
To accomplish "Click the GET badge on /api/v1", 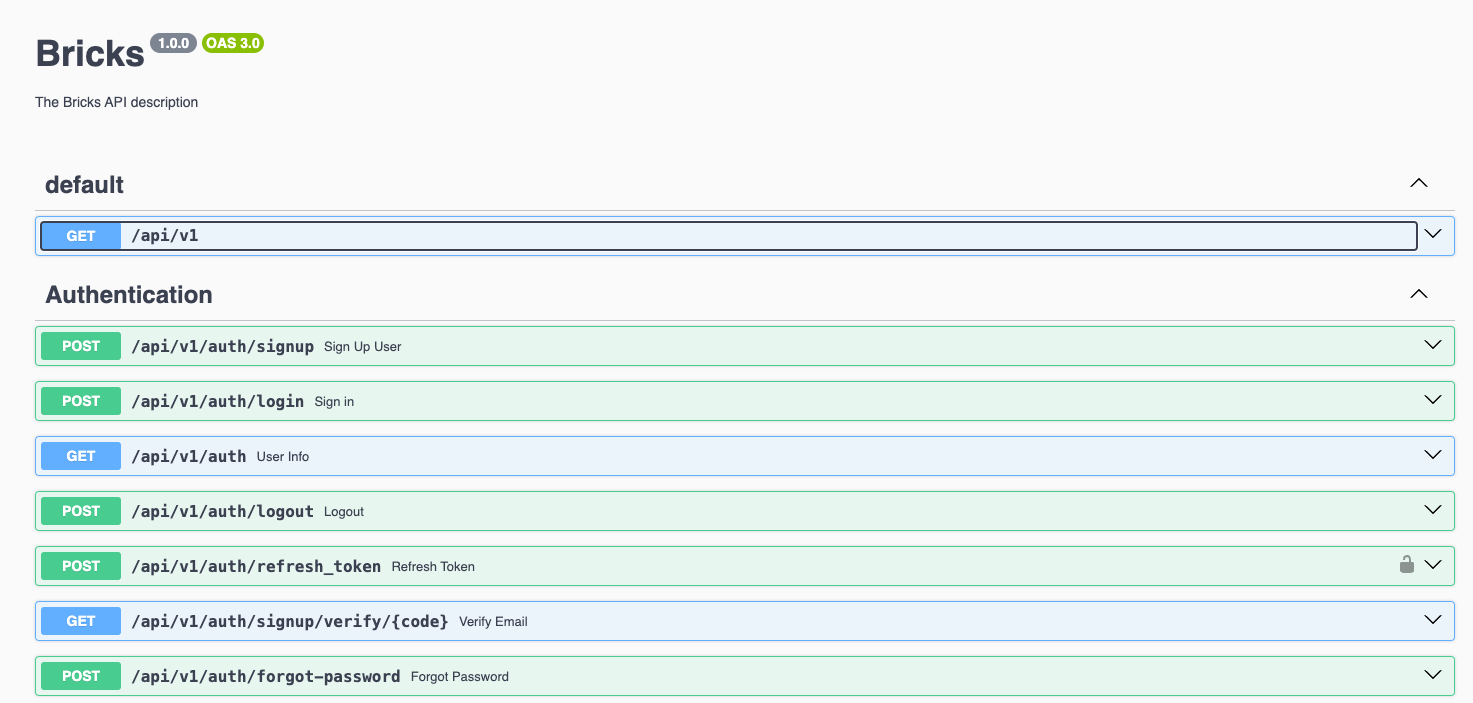I will pyautogui.click(x=80, y=235).
